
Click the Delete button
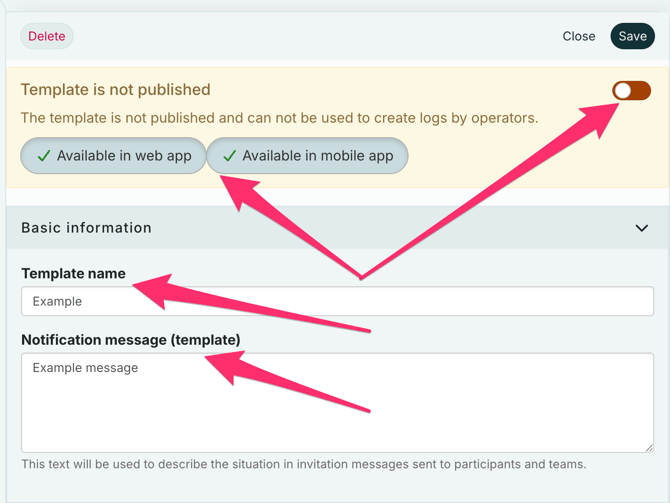[x=46, y=36]
